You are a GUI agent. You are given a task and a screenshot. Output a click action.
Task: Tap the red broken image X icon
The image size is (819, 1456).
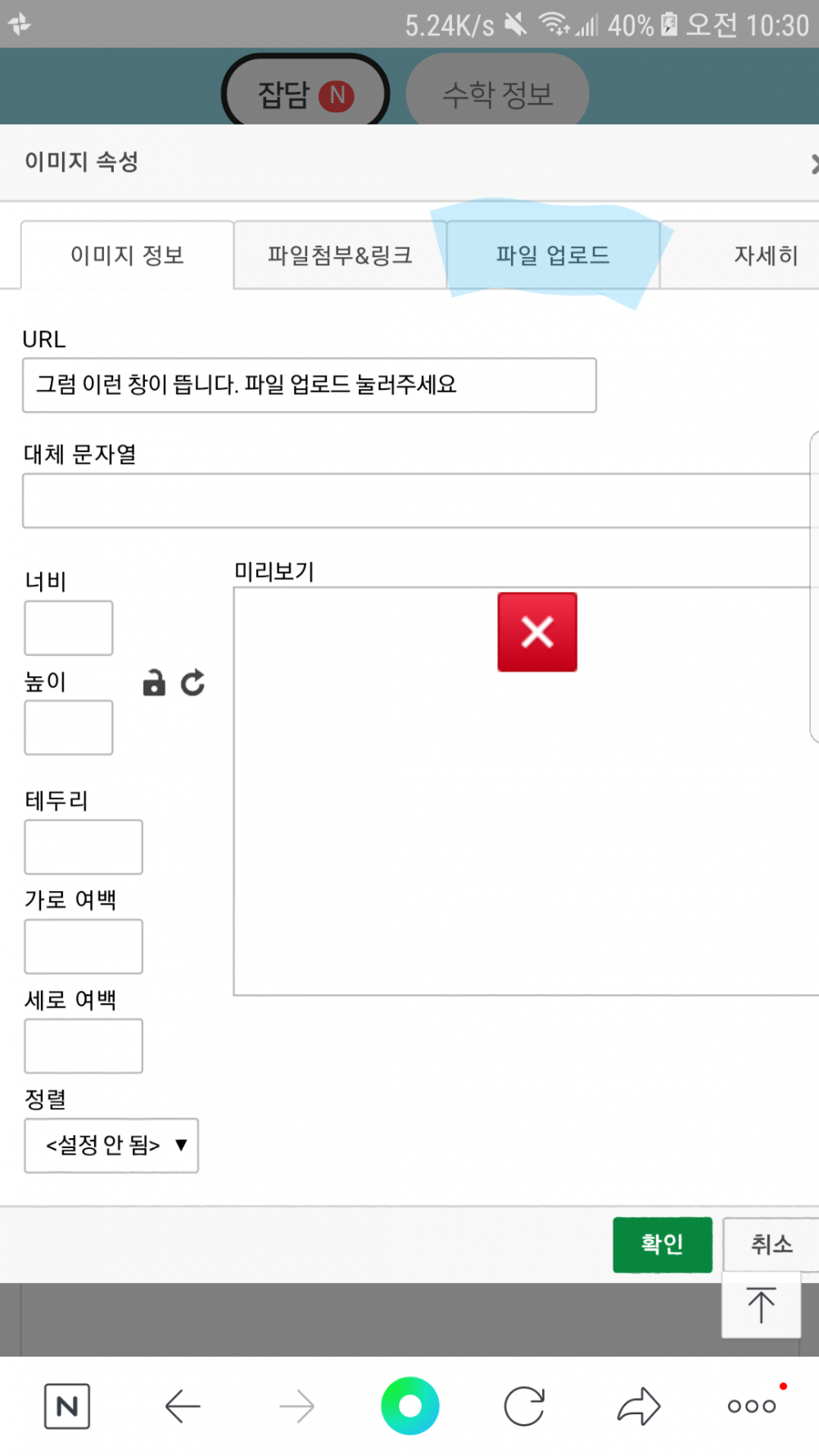pyautogui.click(x=537, y=632)
